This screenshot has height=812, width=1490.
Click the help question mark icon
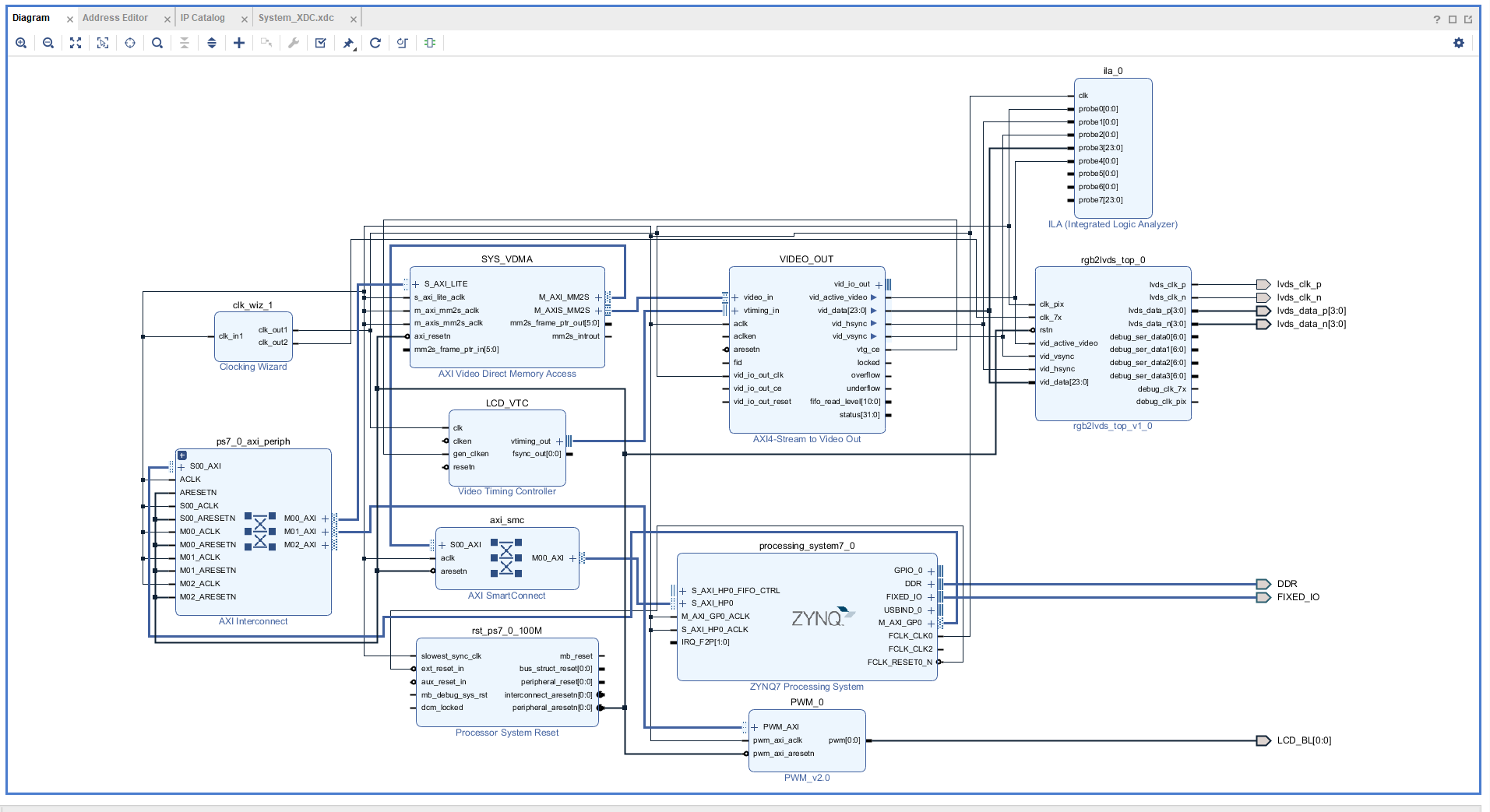[1437, 19]
